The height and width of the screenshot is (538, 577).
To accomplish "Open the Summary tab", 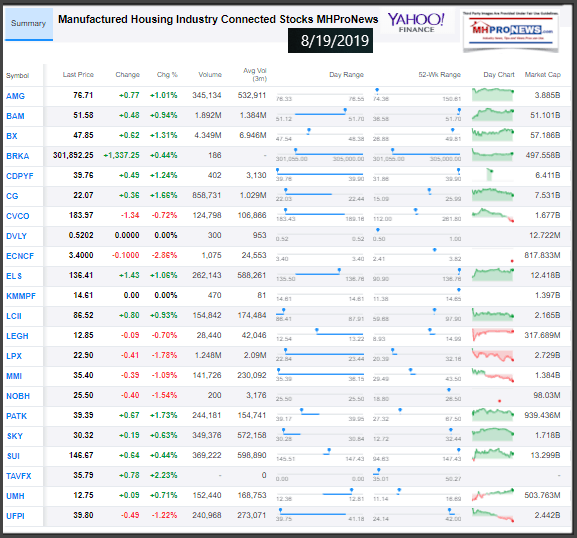I will pyautogui.click(x=28, y=24).
